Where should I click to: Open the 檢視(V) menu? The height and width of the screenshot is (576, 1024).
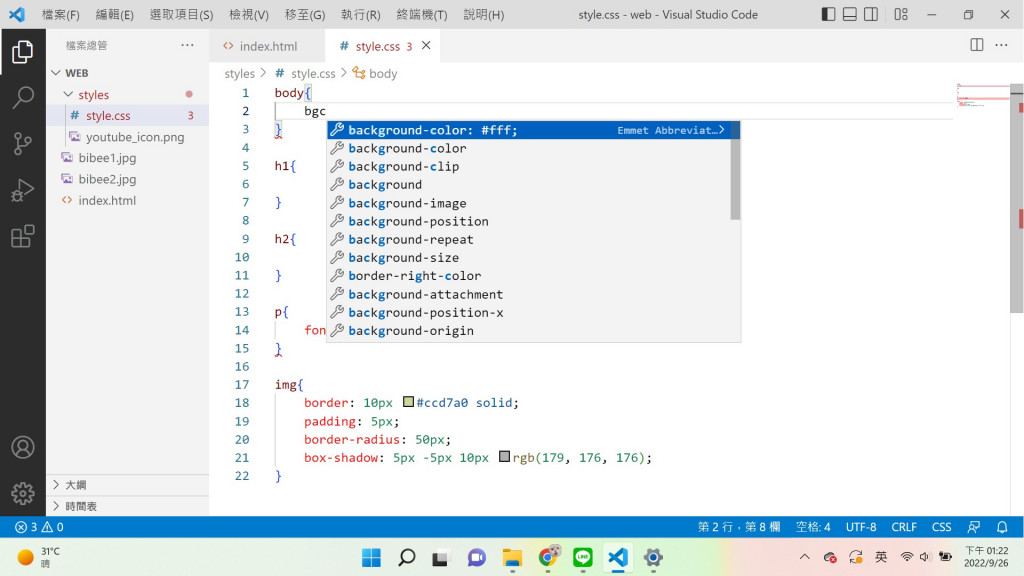(249, 14)
